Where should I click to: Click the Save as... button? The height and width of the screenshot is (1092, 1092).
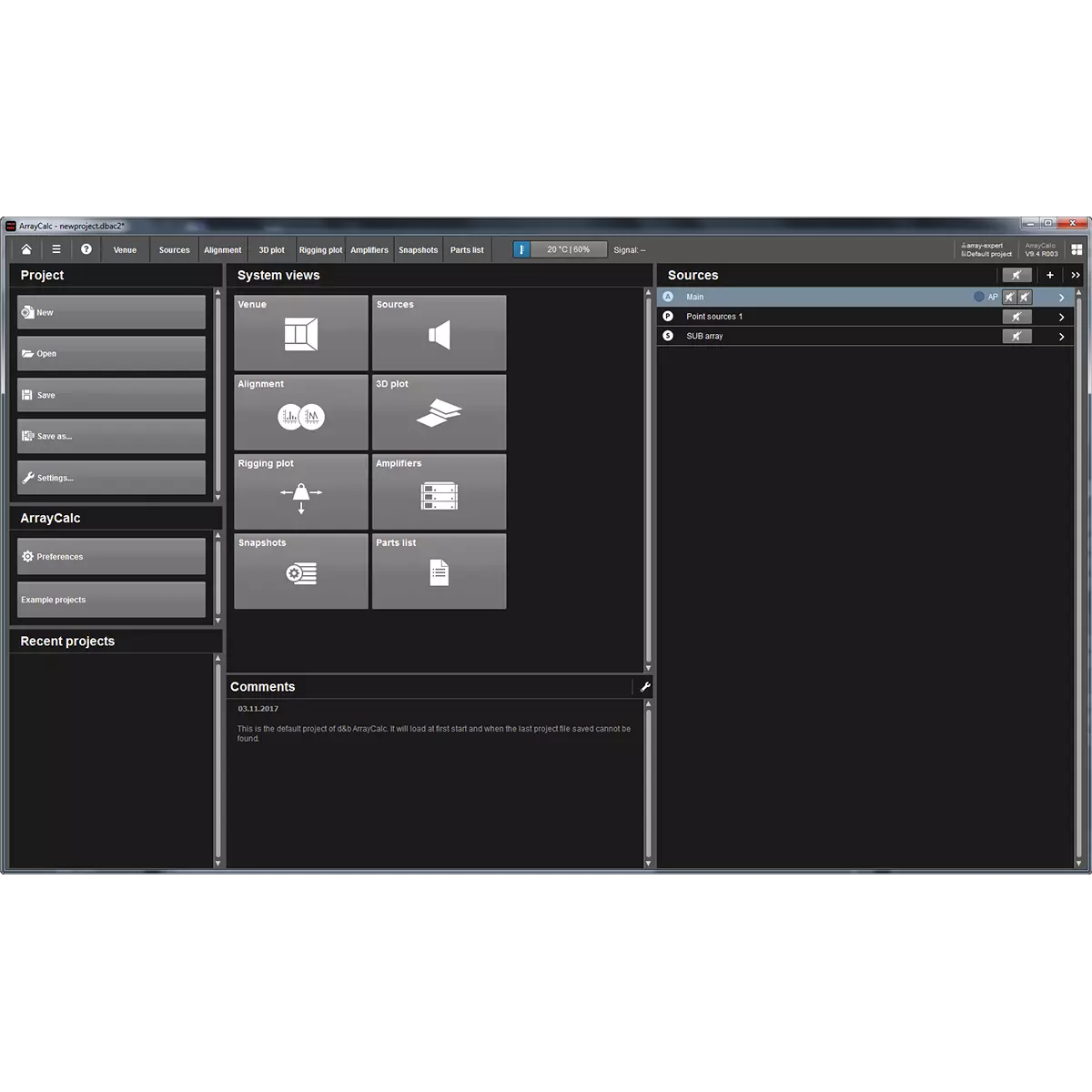pos(111,437)
